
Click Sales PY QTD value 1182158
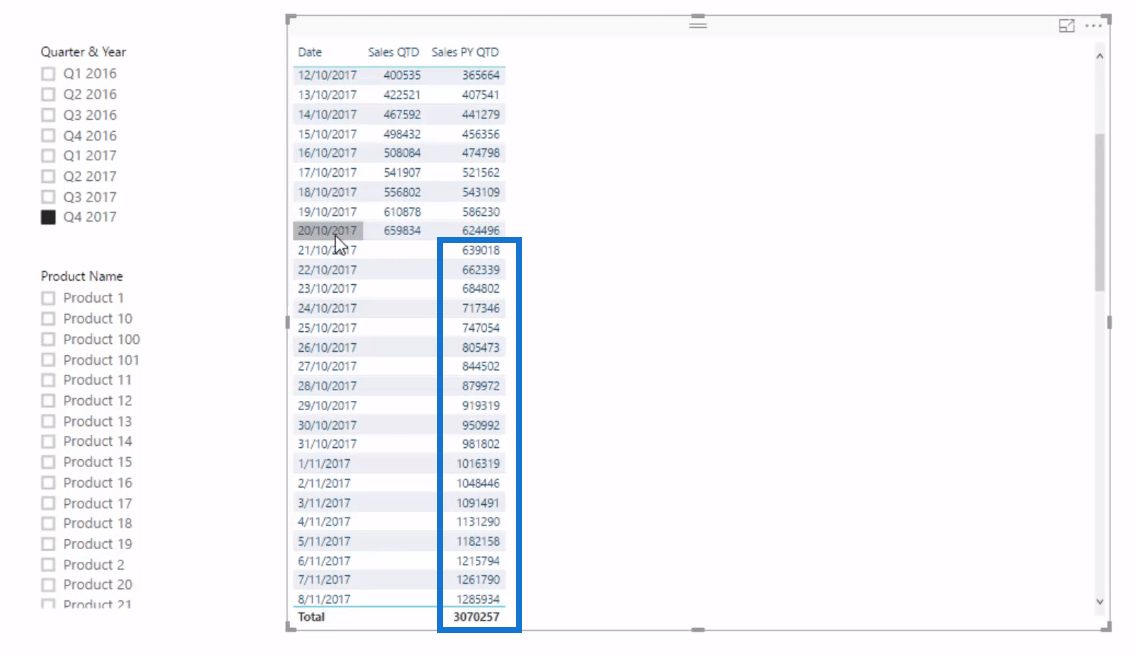tap(478, 541)
